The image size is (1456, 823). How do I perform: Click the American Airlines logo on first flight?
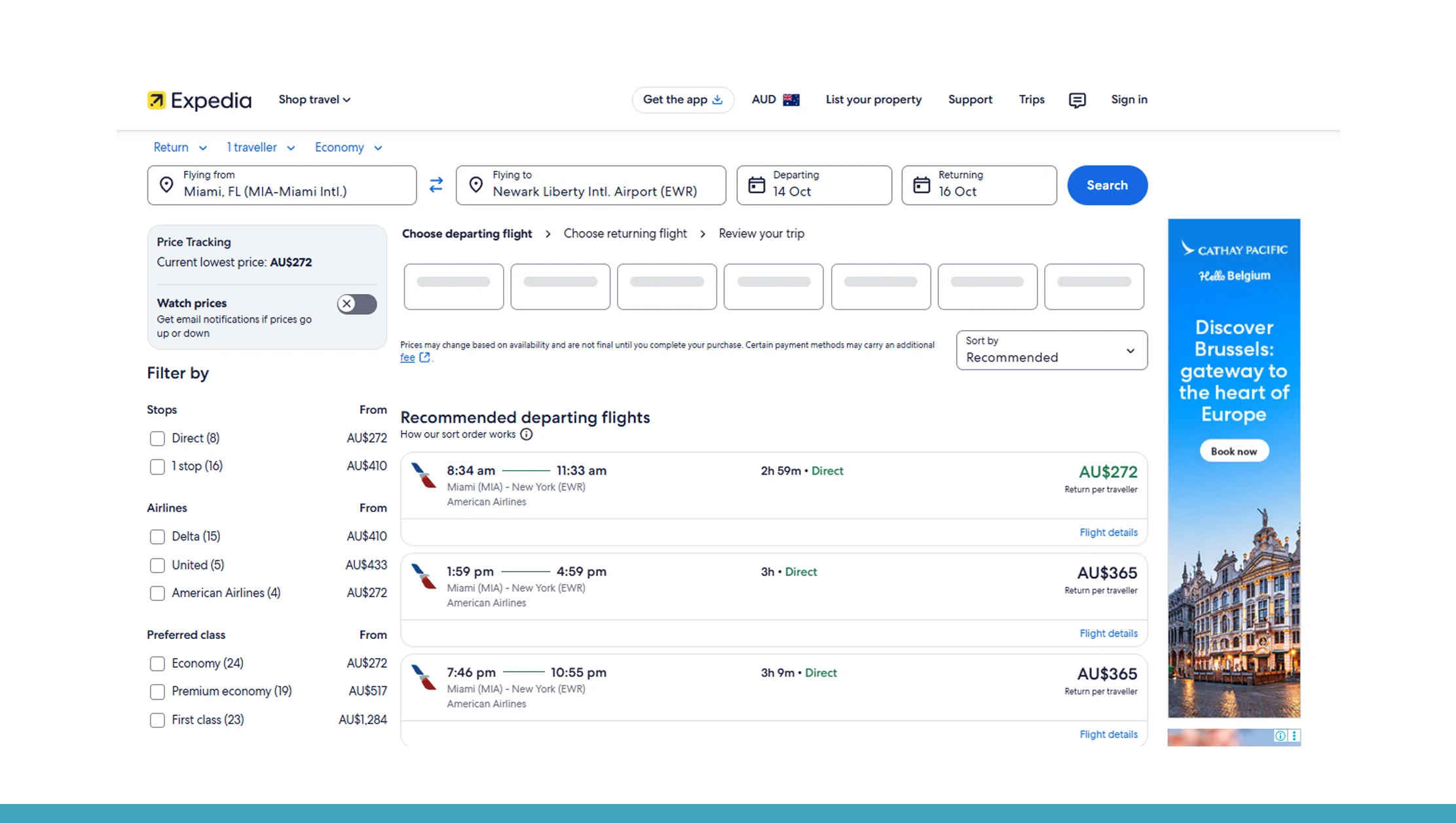(x=424, y=477)
